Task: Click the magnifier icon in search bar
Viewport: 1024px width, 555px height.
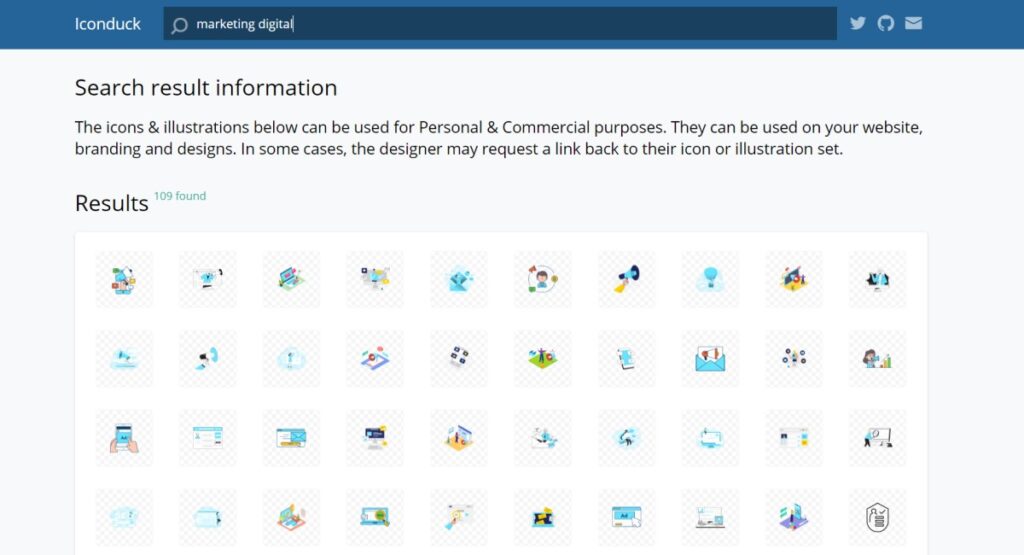Action: click(179, 25)
